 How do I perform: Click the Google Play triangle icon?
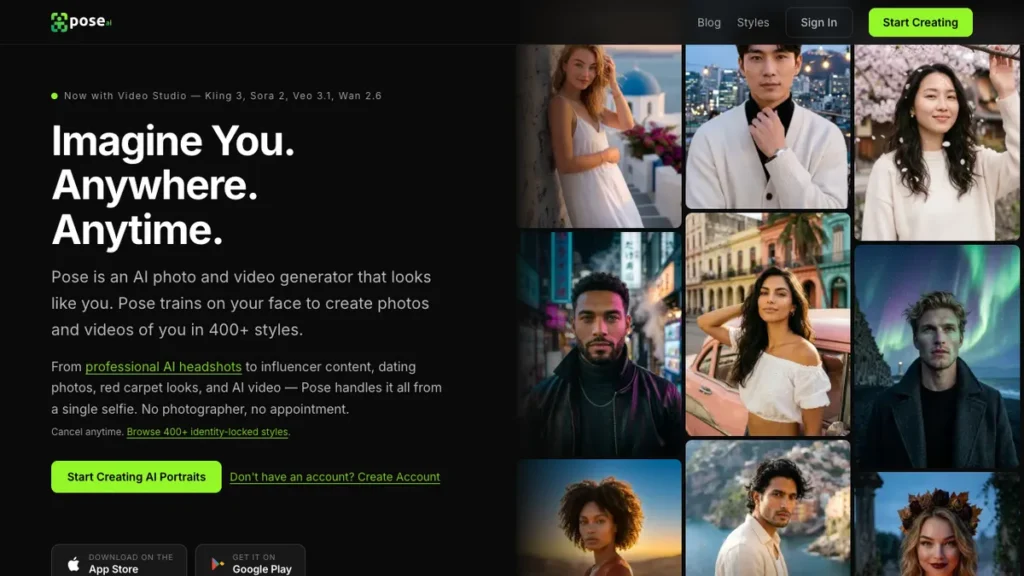(217, 563)
